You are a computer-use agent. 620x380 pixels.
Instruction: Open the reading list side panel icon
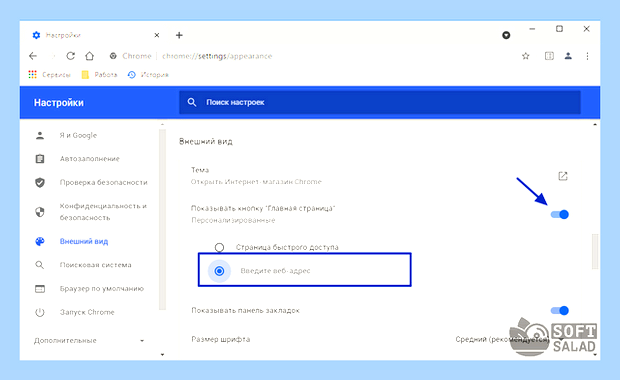pos(549,56)
